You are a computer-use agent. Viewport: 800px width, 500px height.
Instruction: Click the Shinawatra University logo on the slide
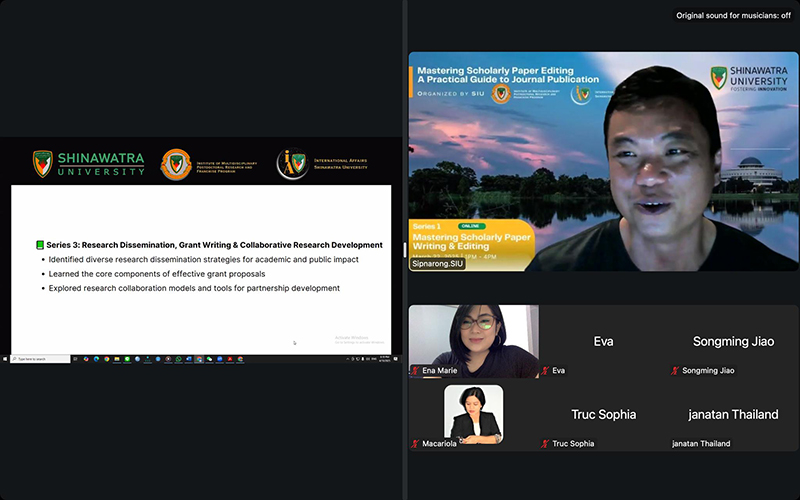click(x=88, y=164)
